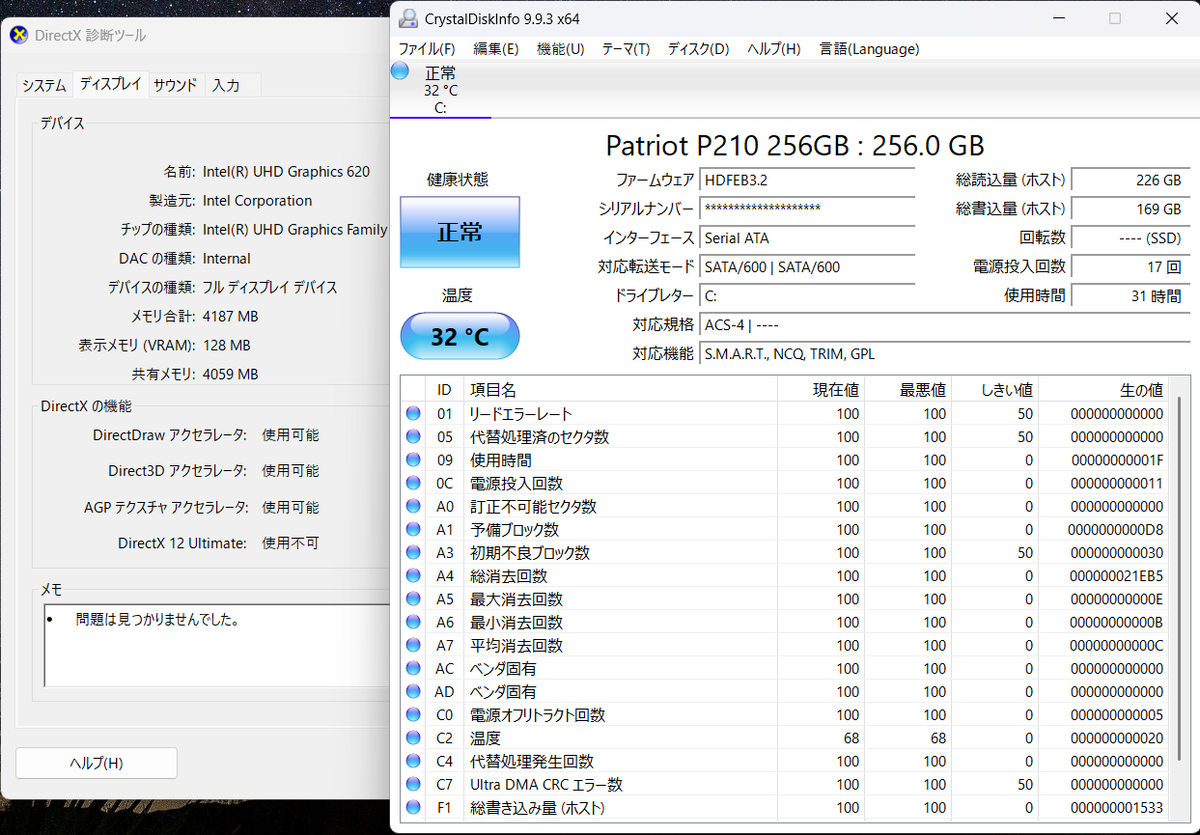Click the ヘルプ(H) button in DirectX tool
1200x835 pixels.
[96, 763]
